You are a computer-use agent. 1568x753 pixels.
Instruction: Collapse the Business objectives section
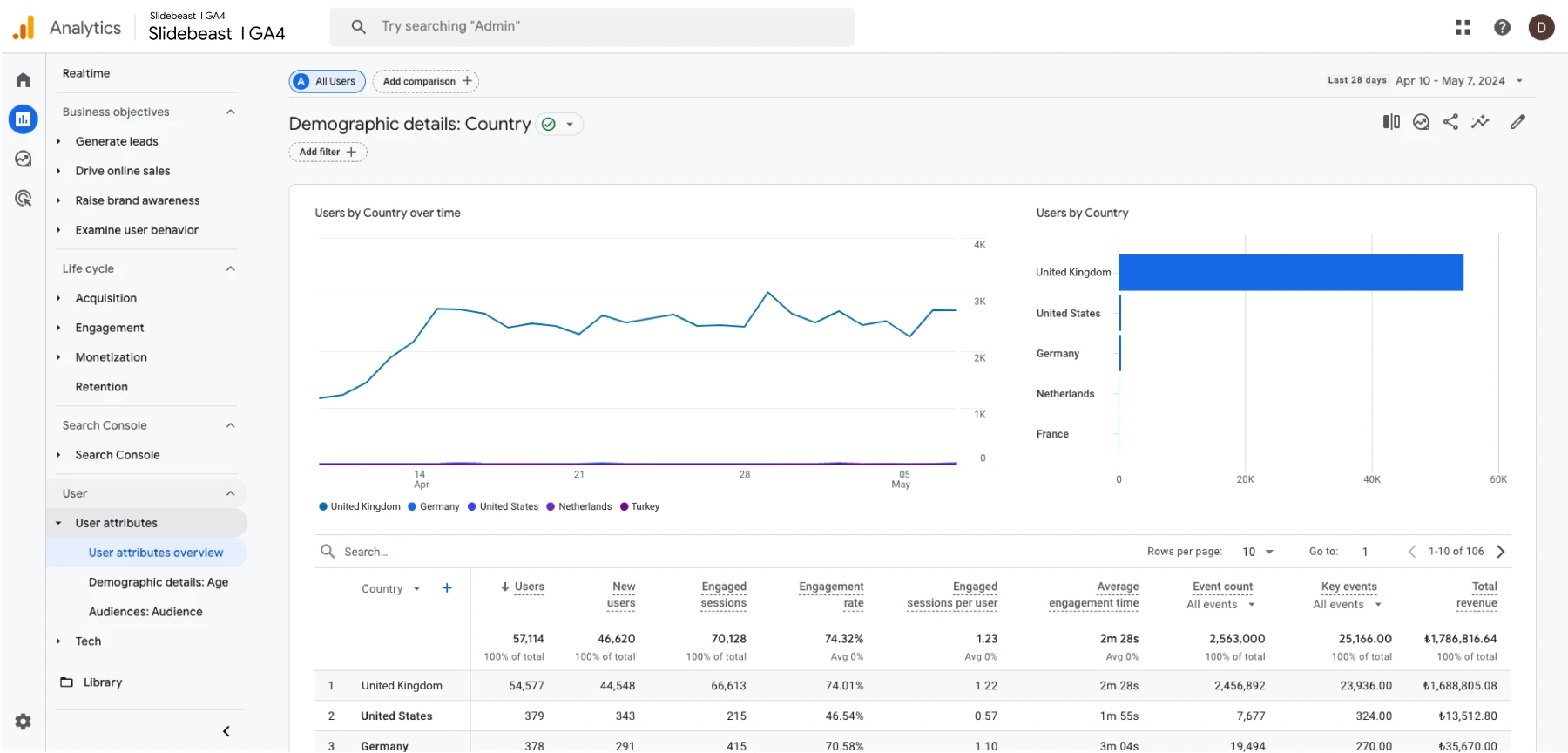(x=231, y=112)
